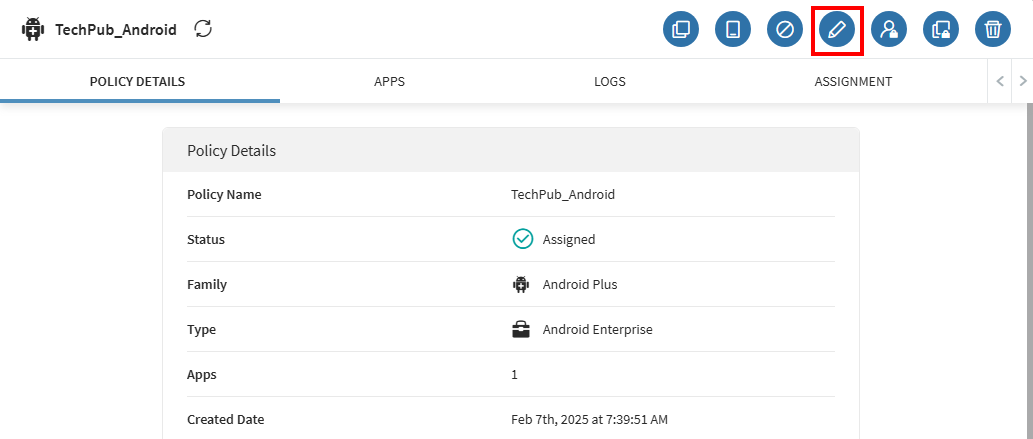
Task: Click the user lock permissions icon
Action: click(889, 30)
